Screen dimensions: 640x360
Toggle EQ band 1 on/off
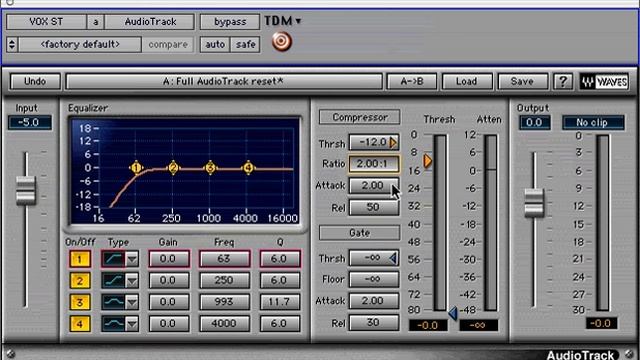80,259
